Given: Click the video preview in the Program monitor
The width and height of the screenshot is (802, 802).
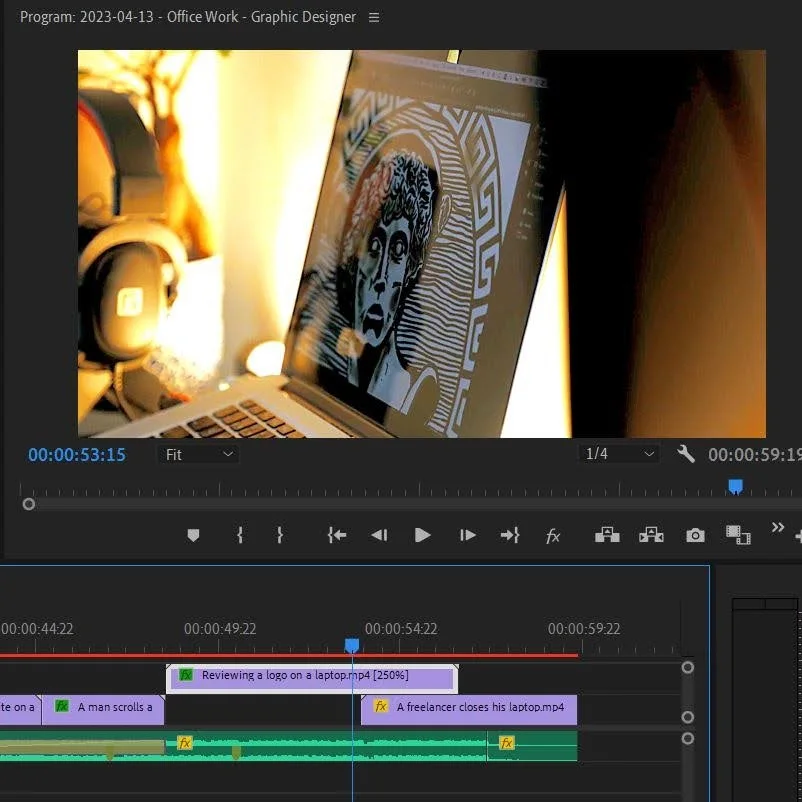Looking at the screenshot, I should [421, 243].
